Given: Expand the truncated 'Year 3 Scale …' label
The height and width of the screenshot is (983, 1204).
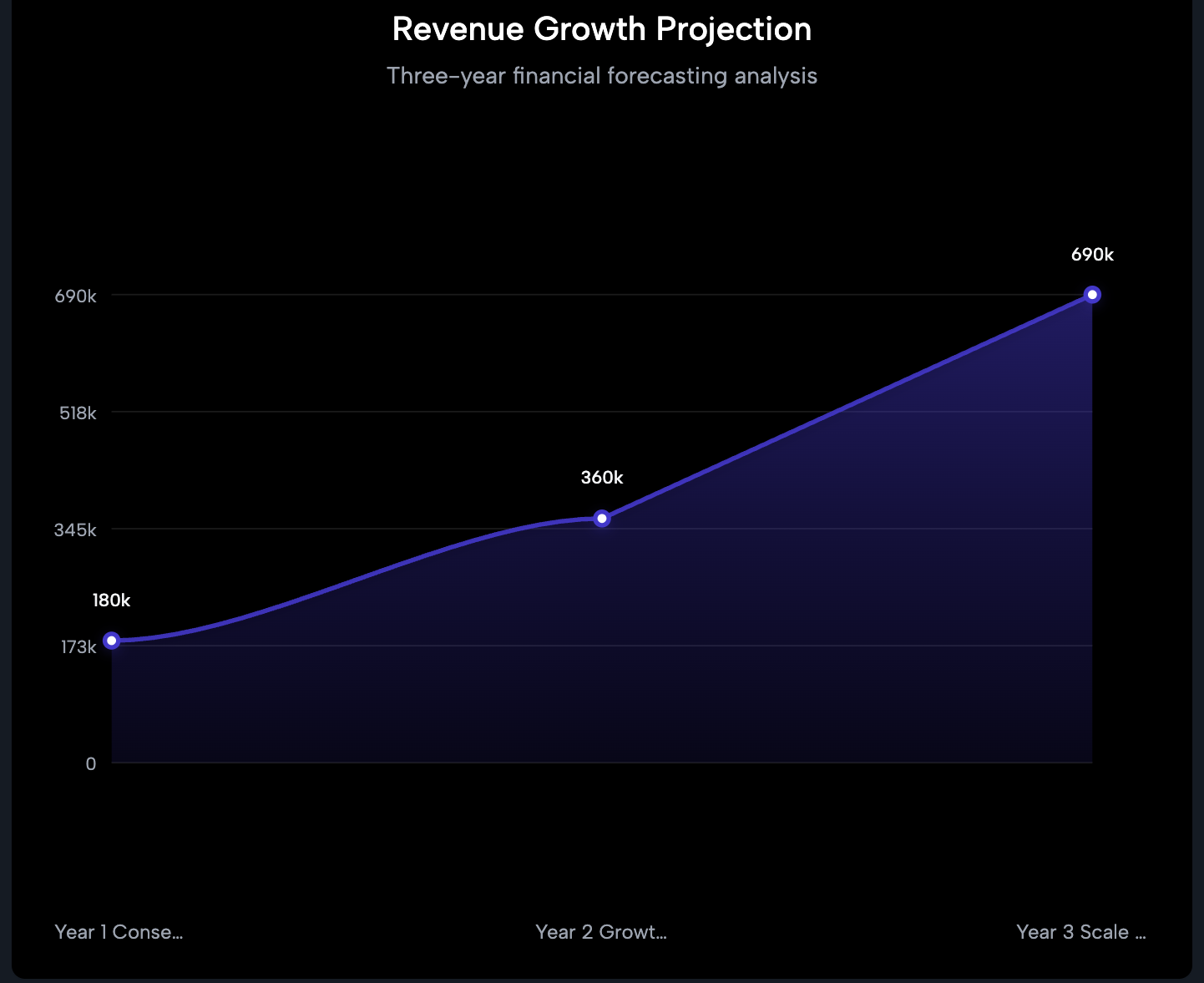Looking at the screenshot, I should pyautogui.click(x=1080, y=931).
